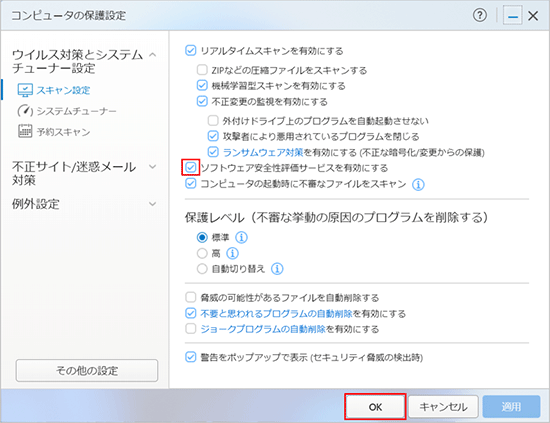This screenshot has width=550, height=423.
Task: Expand the 例外設定 section
Action: tap(153, 204)
